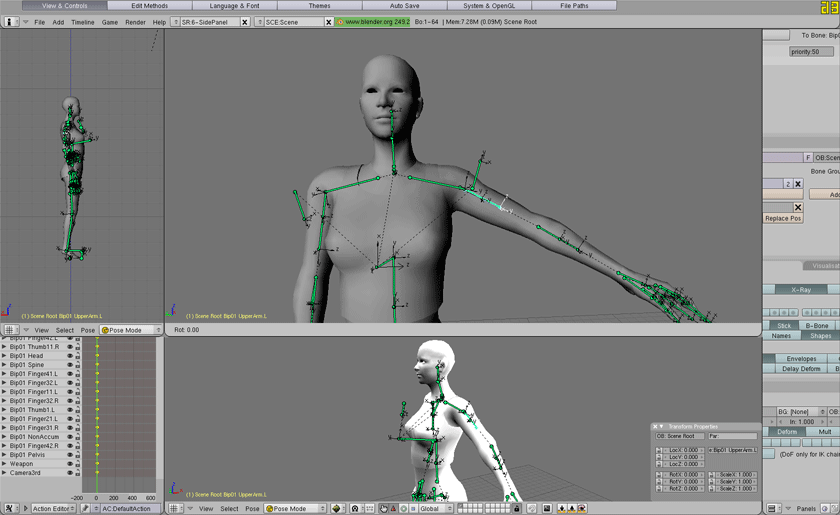Open the BG: [None] dropdown

(801, 412)
